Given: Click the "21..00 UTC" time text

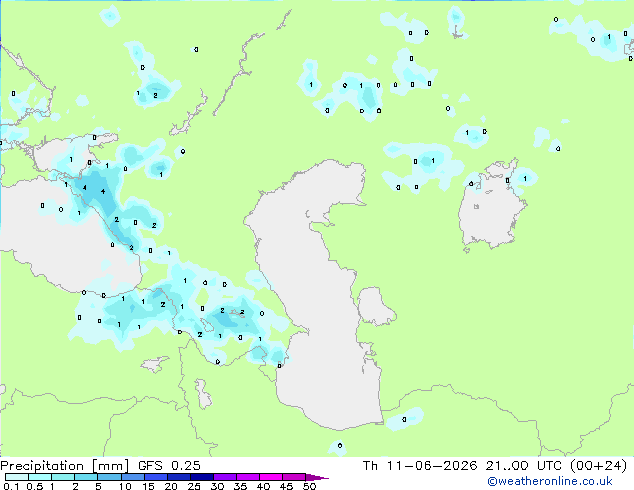Looking at the screenshot, I should click(x=524, y=465).
